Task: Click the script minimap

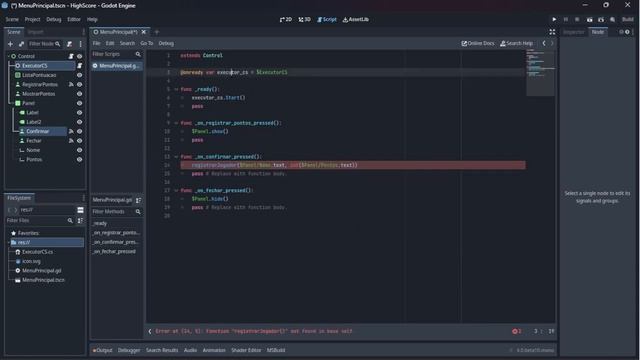Action: click(540, 73)
